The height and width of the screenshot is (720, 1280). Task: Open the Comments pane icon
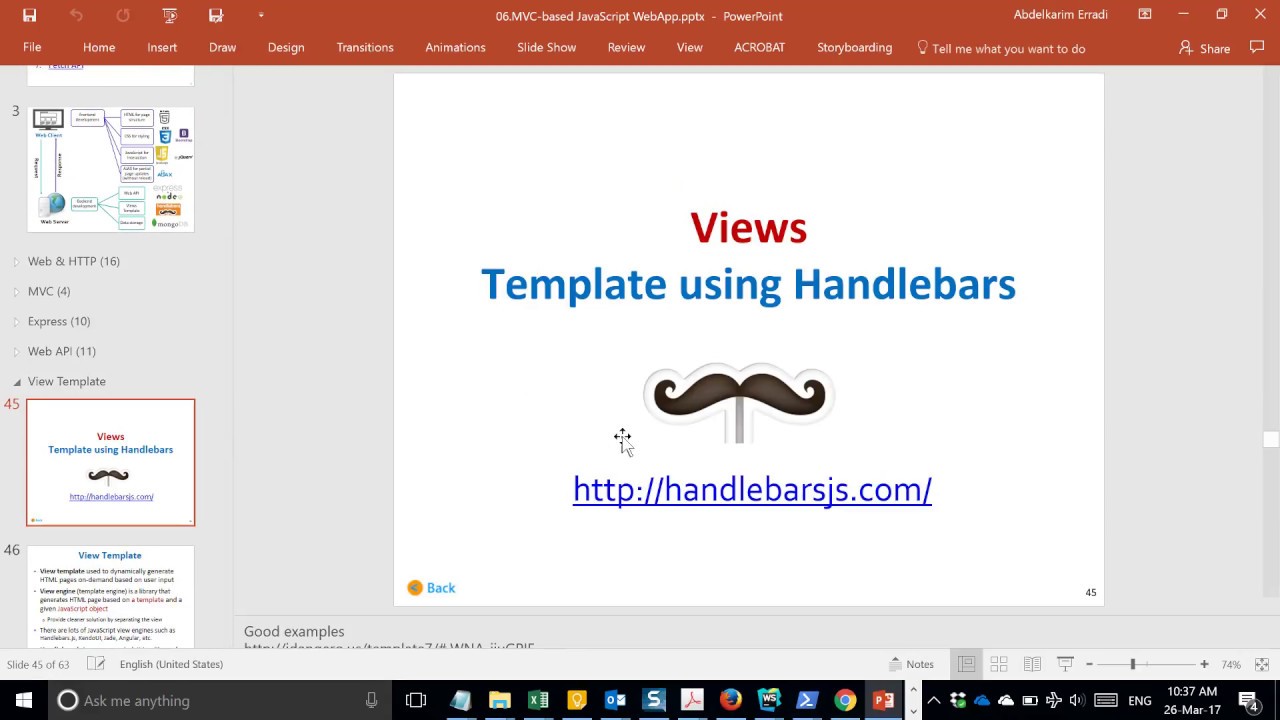1257,47
